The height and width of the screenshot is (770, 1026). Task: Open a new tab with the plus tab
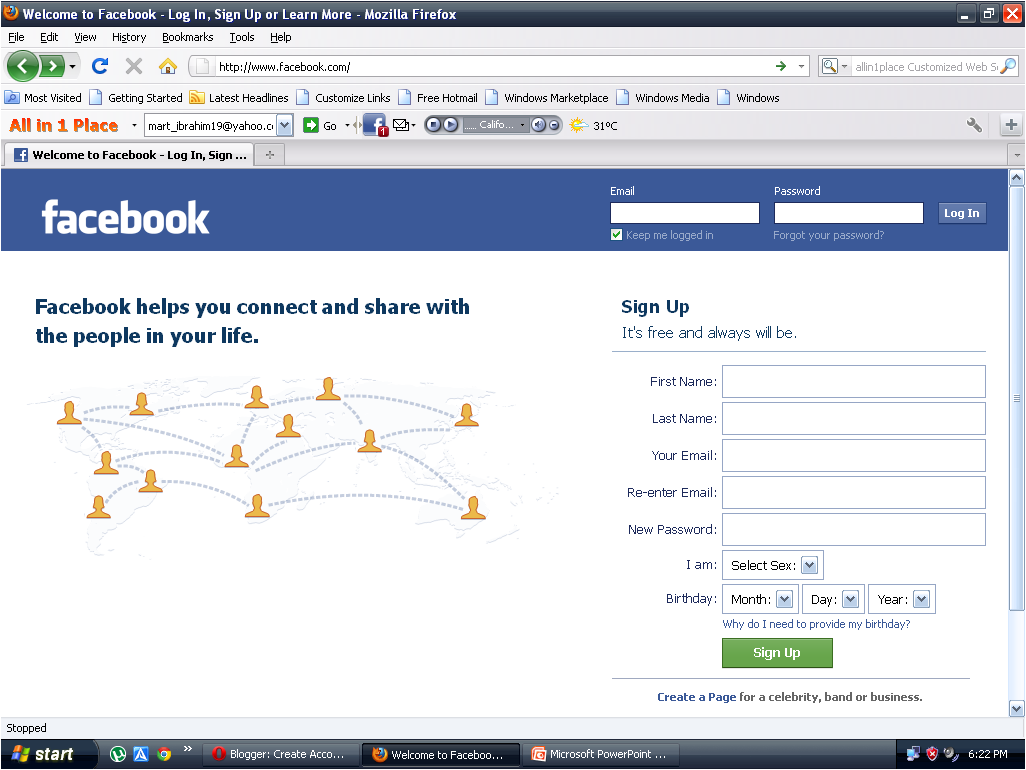point(270,155)
